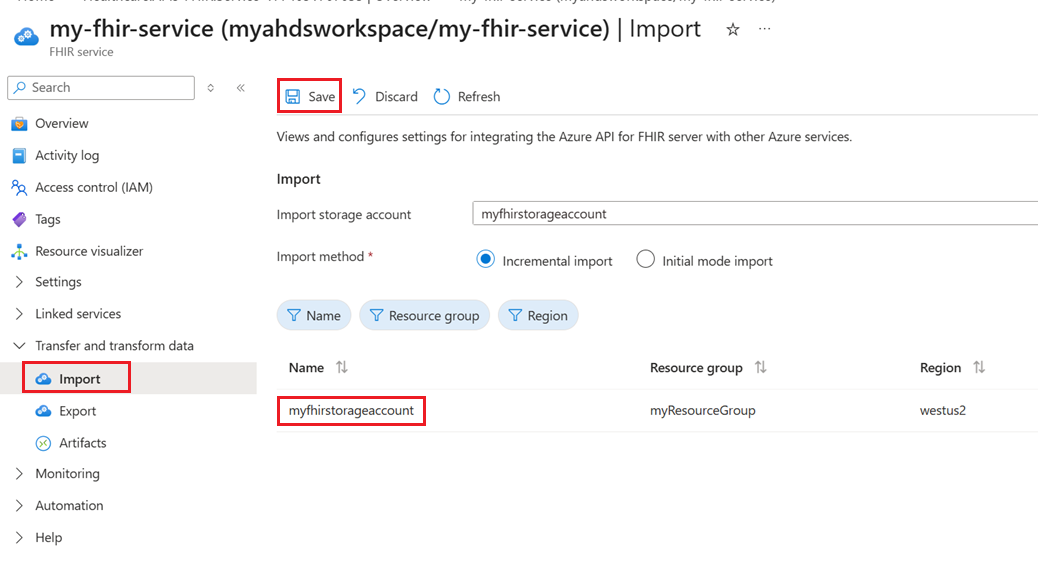The image size is (1038, 568).
Task: Click the Region column header text
Action: pos(940,367)
